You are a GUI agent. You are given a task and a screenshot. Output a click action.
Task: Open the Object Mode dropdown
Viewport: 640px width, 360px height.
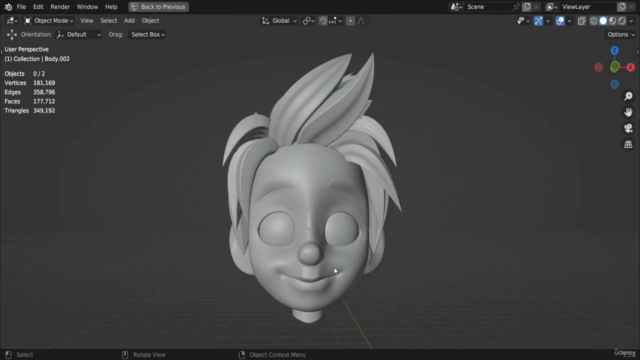(49, 21)
